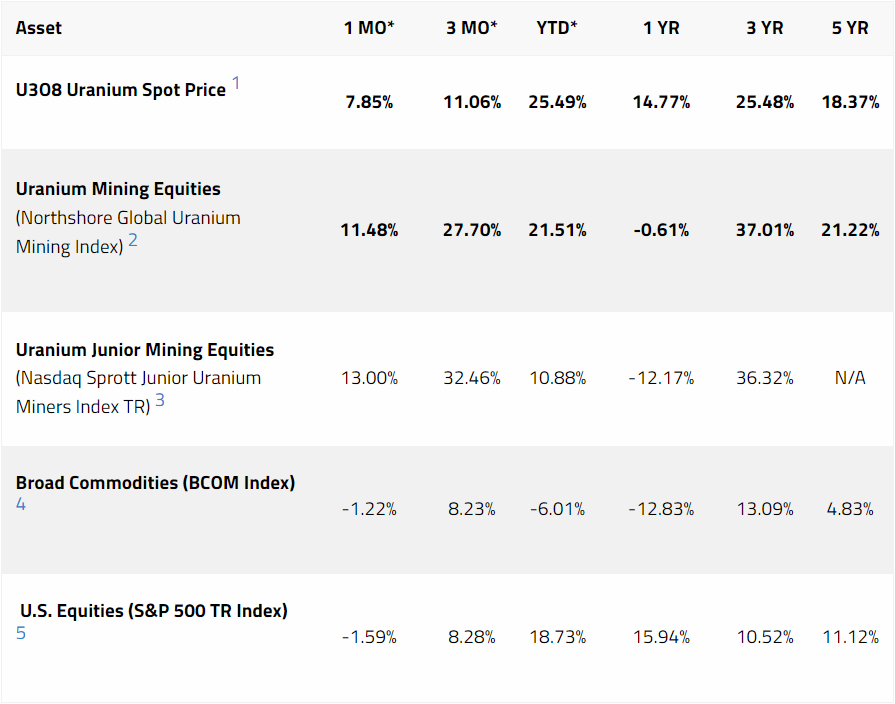Open footnote 2 after Northshore Global Uranium Mining Index
Image resolution: width=895 pixels, height=704 pixels.
pos(132,241)
